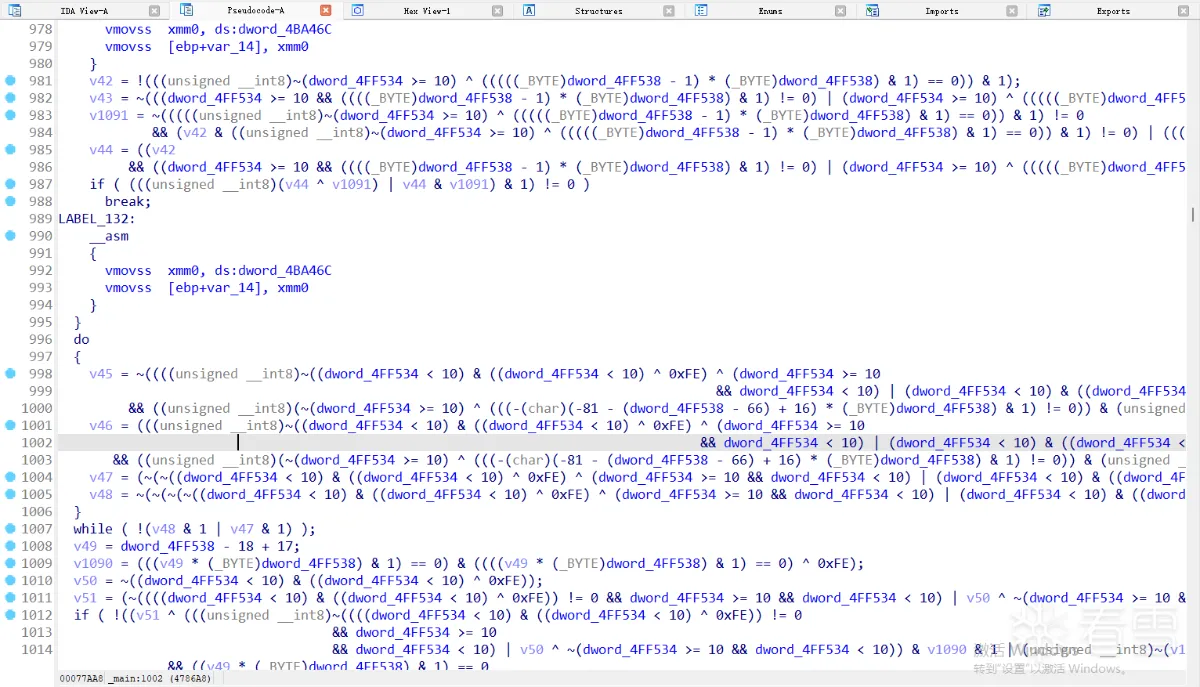Screen dimensions: 1200x687
Task: Toggle breakpoint dot on line 1001
Action: coord(11,425)
